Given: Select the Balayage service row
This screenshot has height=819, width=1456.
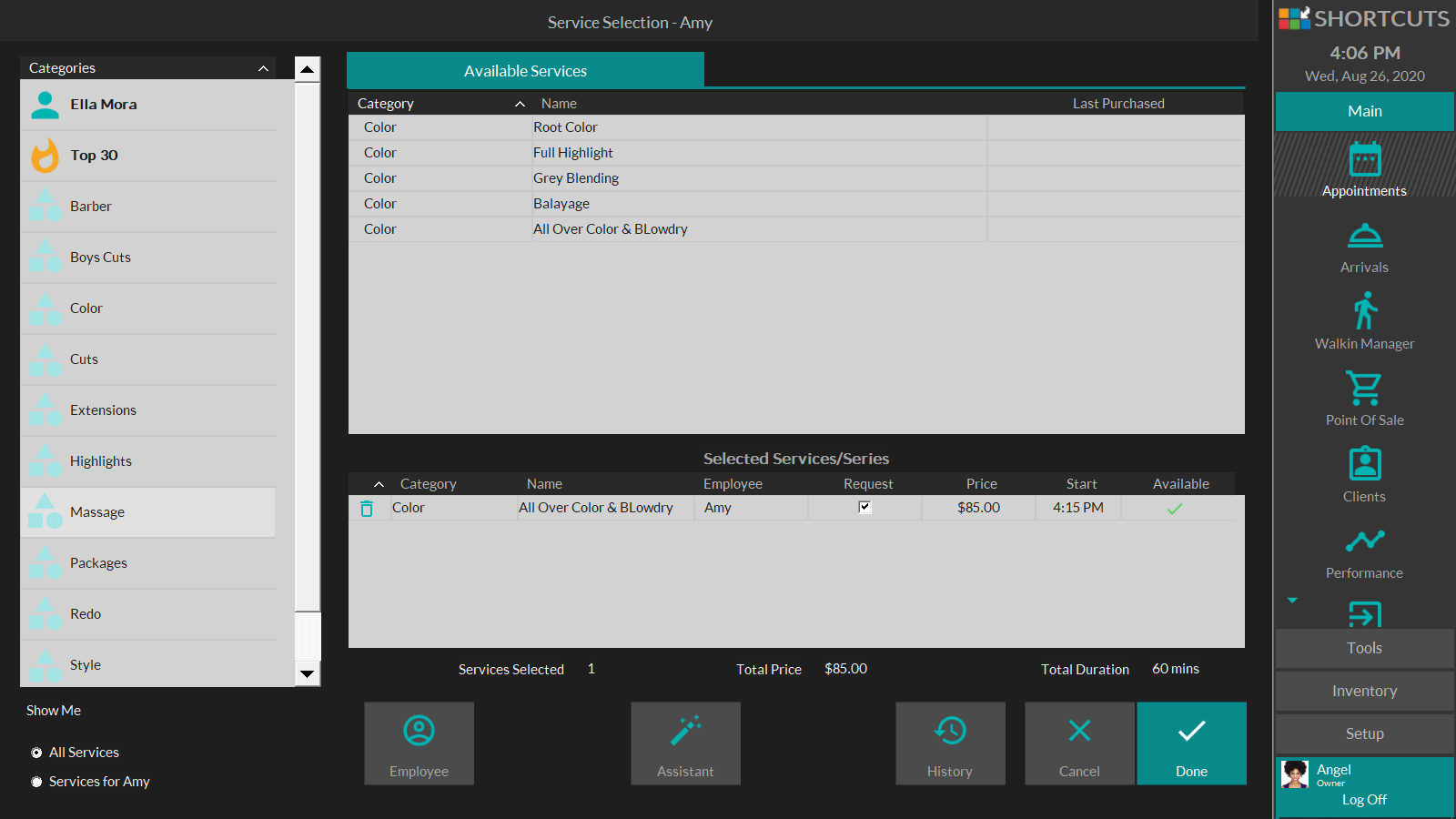Looking at the screenshot, I should (x=796, y=204).
